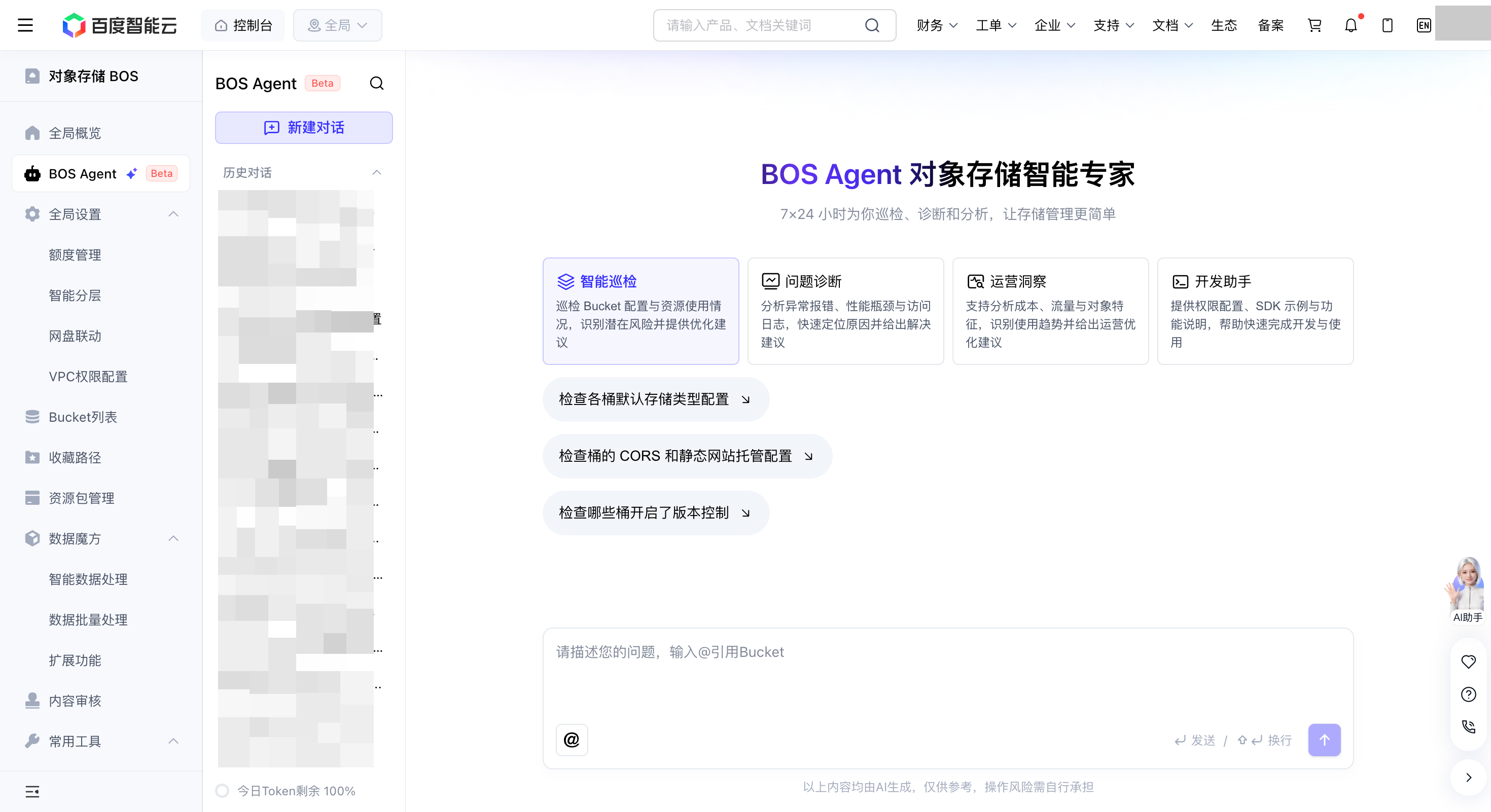This screenshot has width=1491, height=812.
Task: Click the 今日Token剩余 progress ring
Action: (x=222, y=791)
